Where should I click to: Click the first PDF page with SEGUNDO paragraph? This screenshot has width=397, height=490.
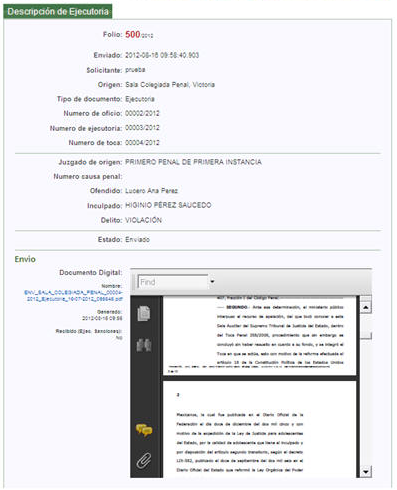point(259,335)
